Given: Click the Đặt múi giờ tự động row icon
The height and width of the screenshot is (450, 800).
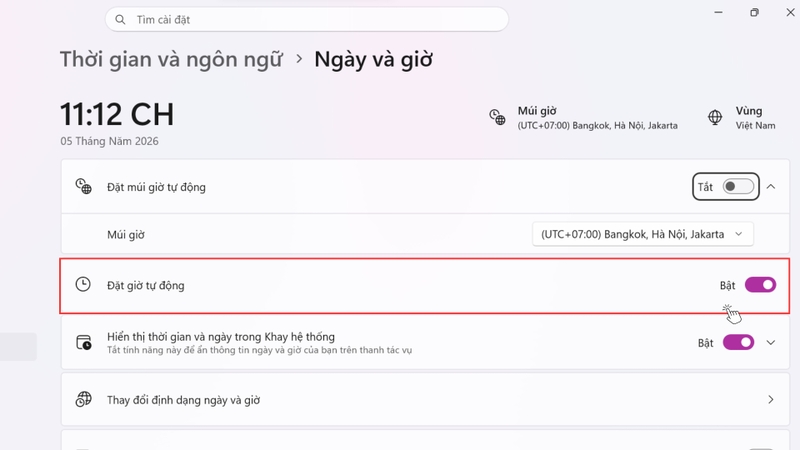Looking at the screenshot, I should [x=84, y=186].
